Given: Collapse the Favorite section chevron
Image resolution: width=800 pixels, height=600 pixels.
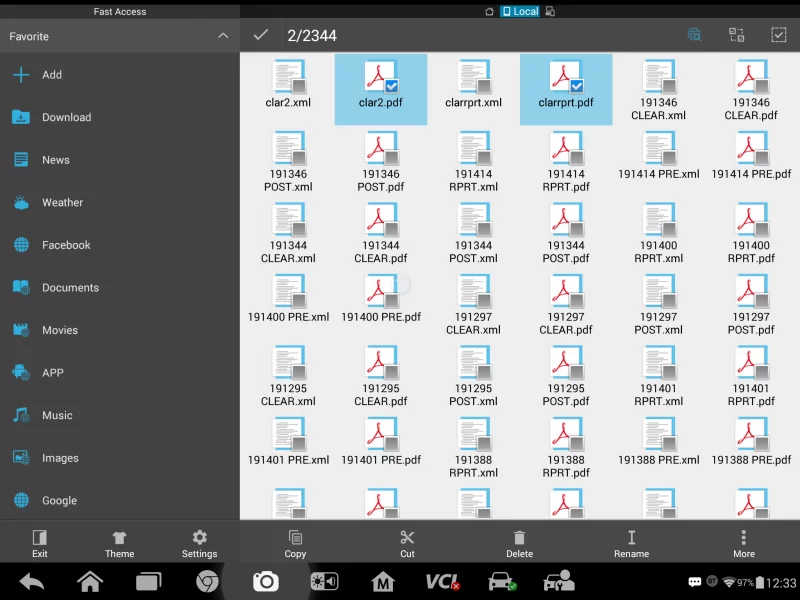Looking at the screenshot, I should click(x=222, y=36).
